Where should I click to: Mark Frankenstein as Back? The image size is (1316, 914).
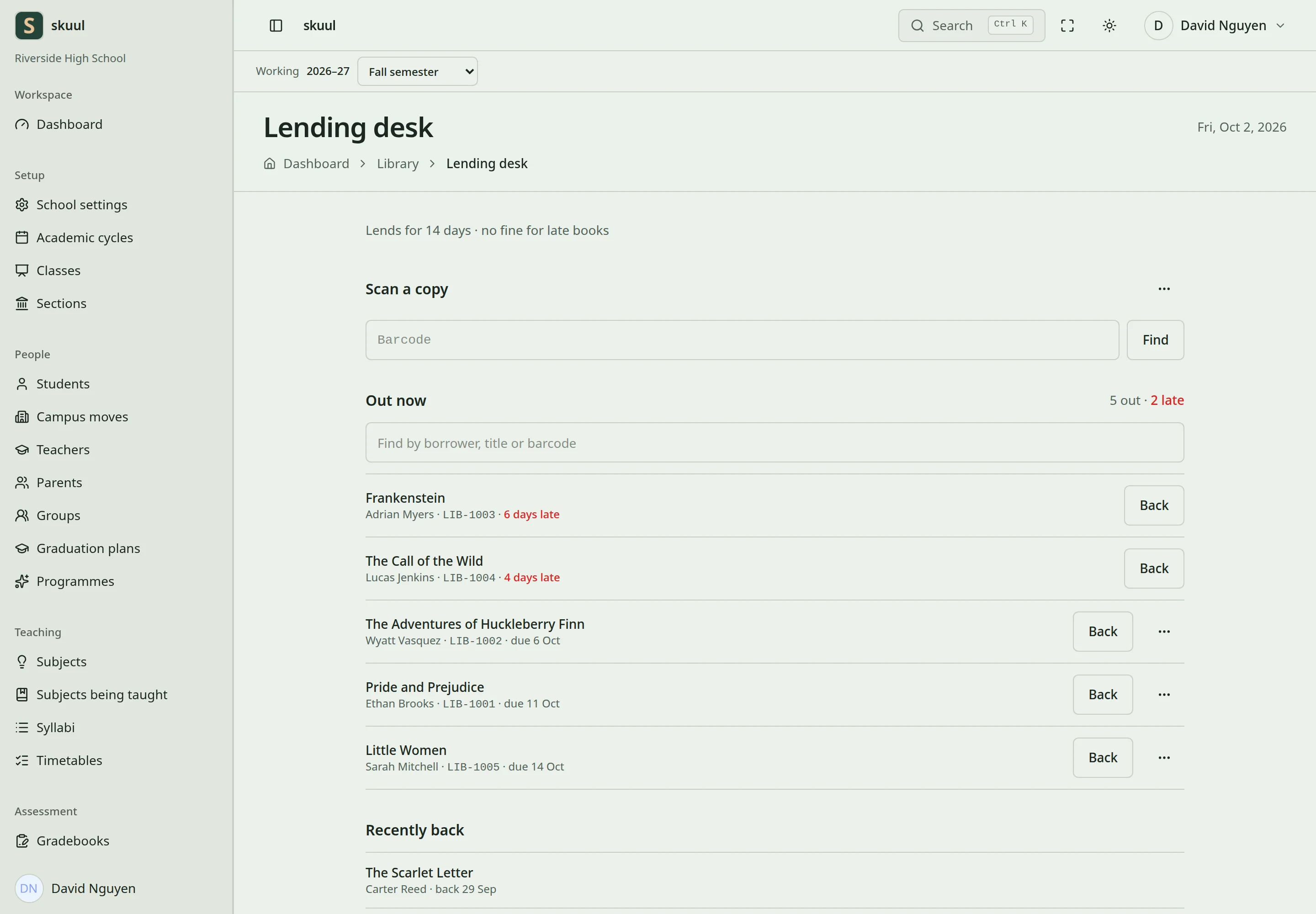pos(1153,505)
